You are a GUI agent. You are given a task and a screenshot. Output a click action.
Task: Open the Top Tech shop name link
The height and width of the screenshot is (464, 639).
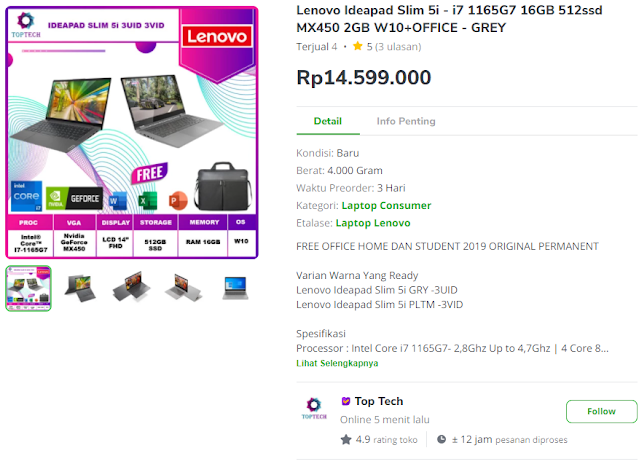(x=379, y=401)
